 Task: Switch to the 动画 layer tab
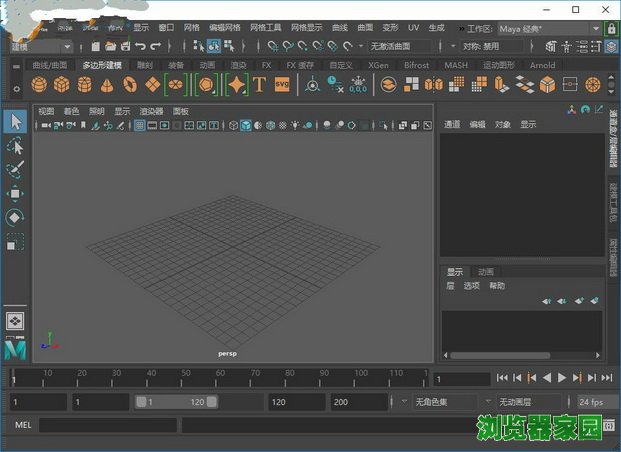click(485, 272)
